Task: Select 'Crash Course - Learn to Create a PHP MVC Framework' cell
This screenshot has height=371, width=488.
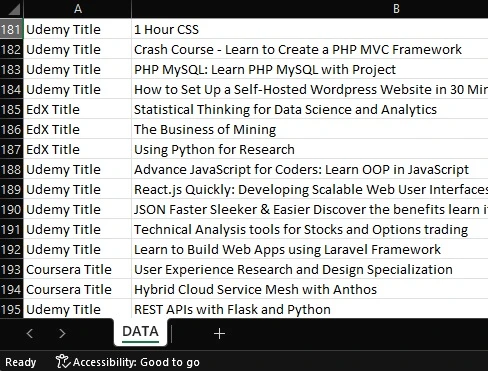Action: coord(310,49)
